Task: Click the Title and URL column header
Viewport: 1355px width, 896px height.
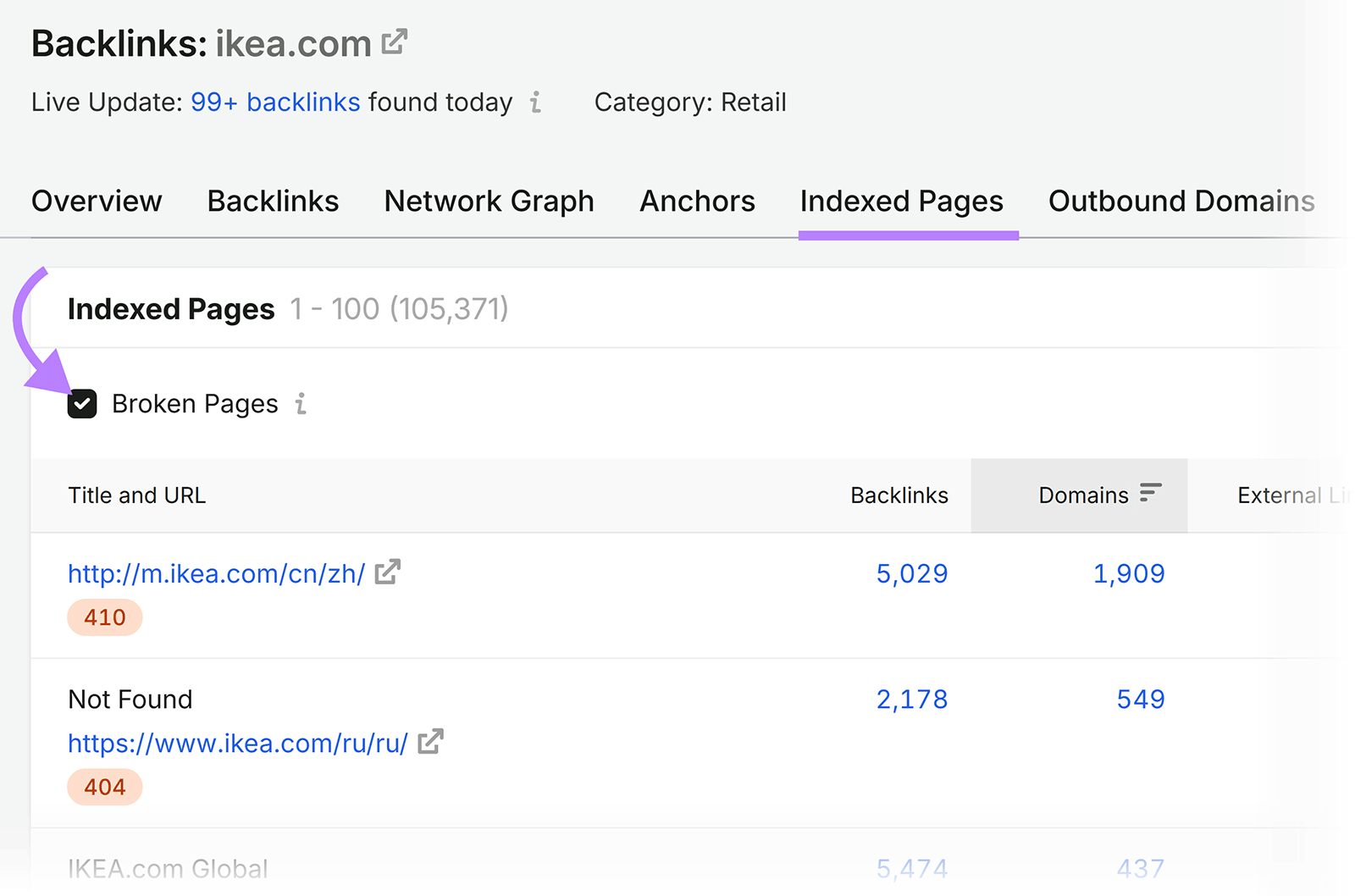Action: click(137, 495)
